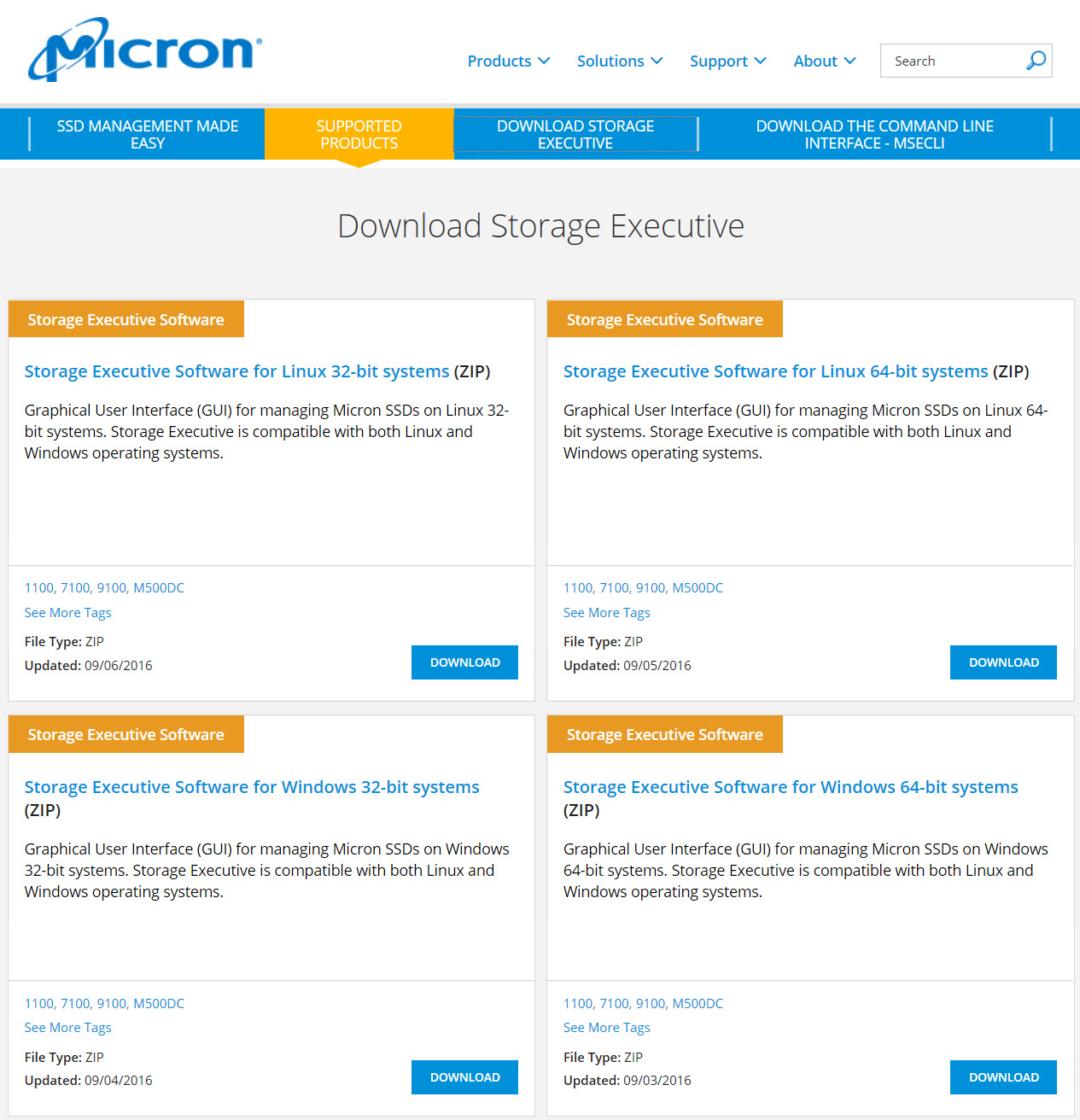Click the 9100 tag in Linux 32-bit card

tap(111, 588)
